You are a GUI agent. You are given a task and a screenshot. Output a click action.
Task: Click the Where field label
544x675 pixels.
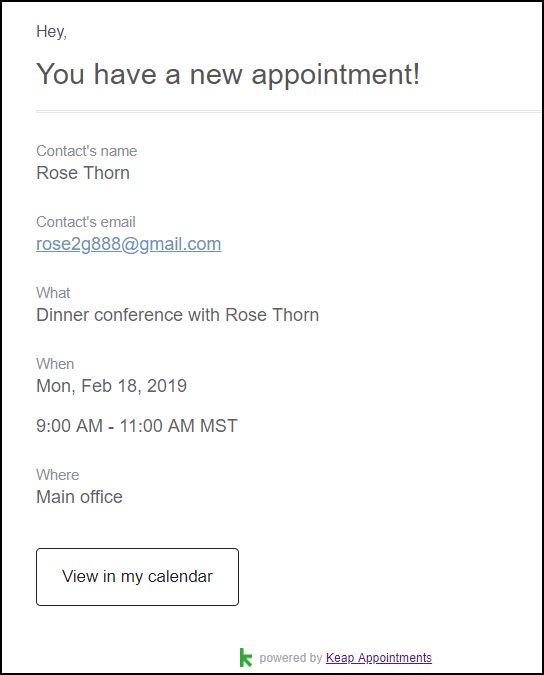click(58, 475)
